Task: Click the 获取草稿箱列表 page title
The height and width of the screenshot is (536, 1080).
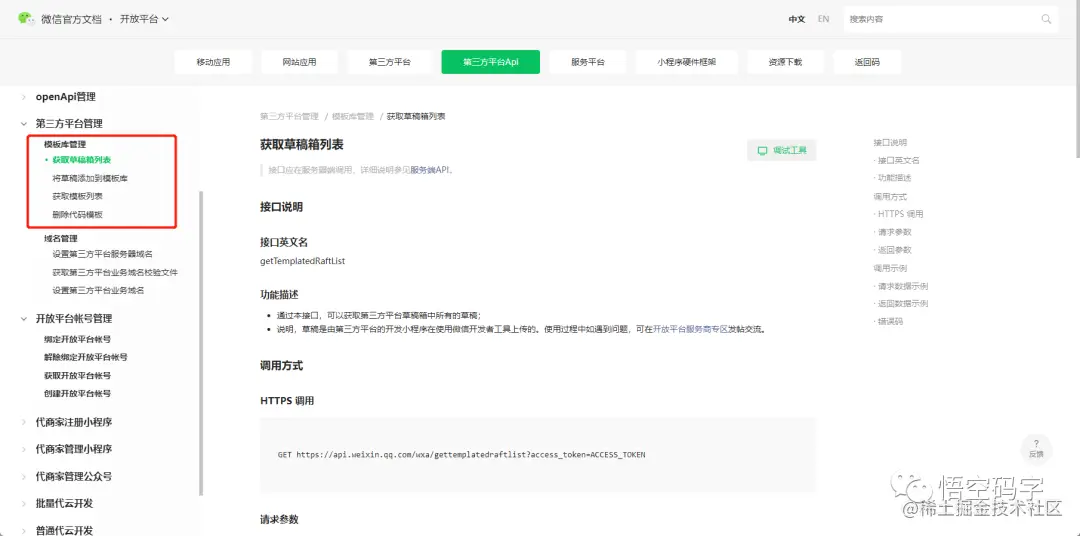Action: coord(302,145)
